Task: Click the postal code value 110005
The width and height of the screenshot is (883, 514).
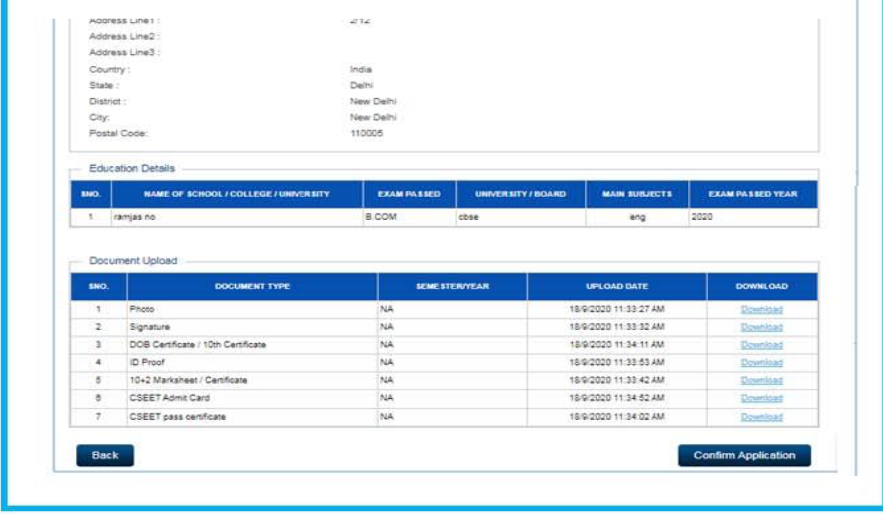Action: point(366,133)
